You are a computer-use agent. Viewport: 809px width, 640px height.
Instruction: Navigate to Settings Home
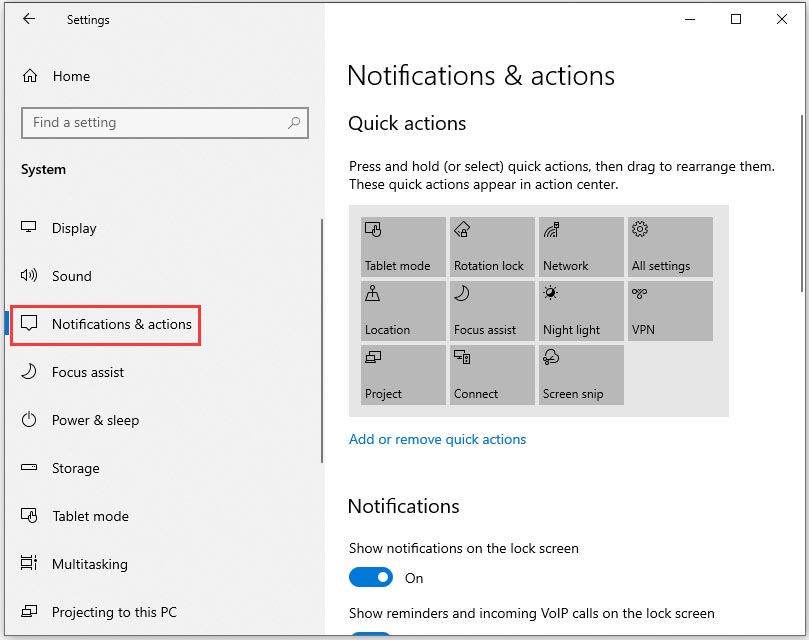tap(71, 76)
